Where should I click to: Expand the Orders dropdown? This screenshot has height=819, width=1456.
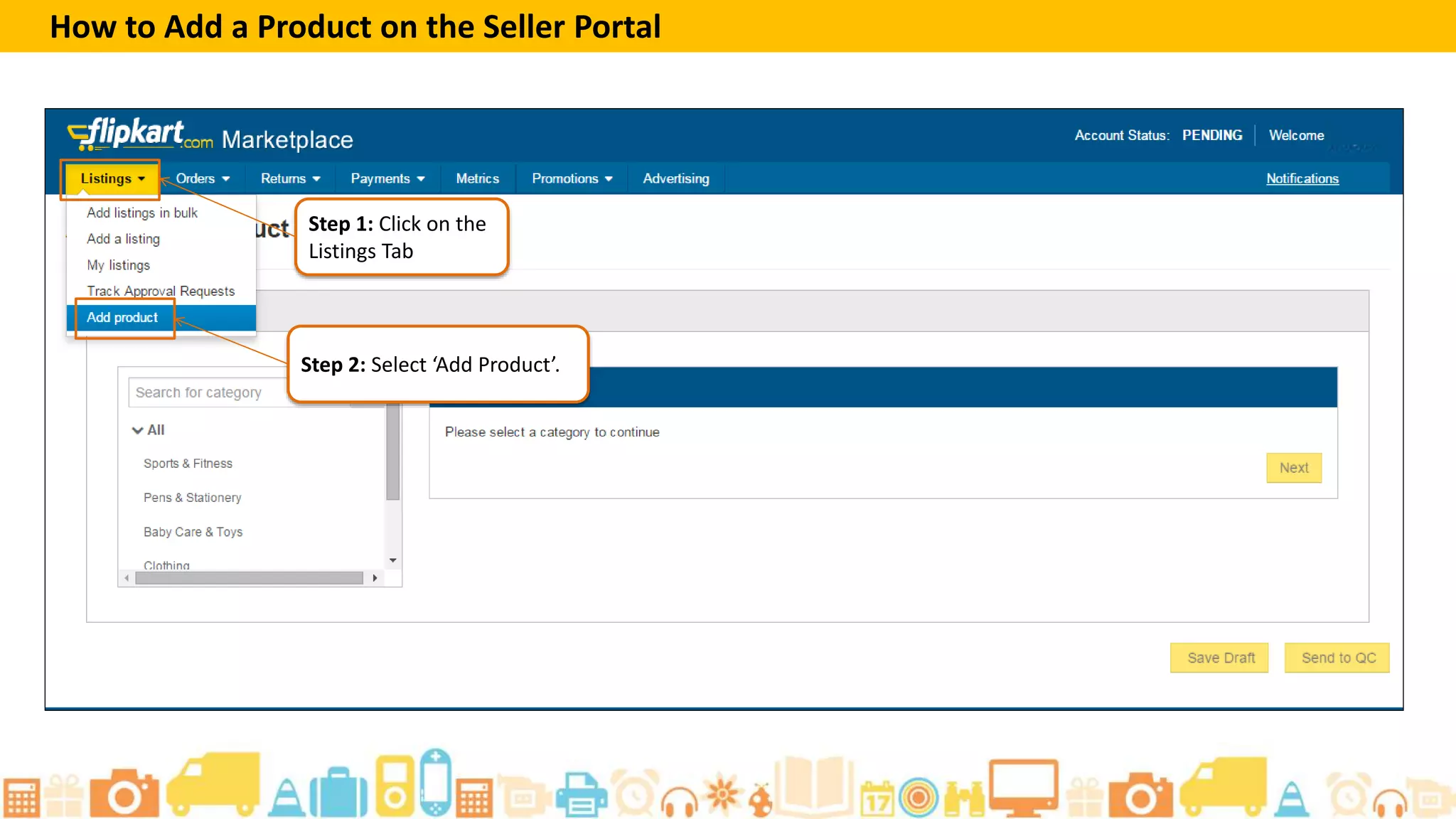pyautogui.click(x=203, y=178)
